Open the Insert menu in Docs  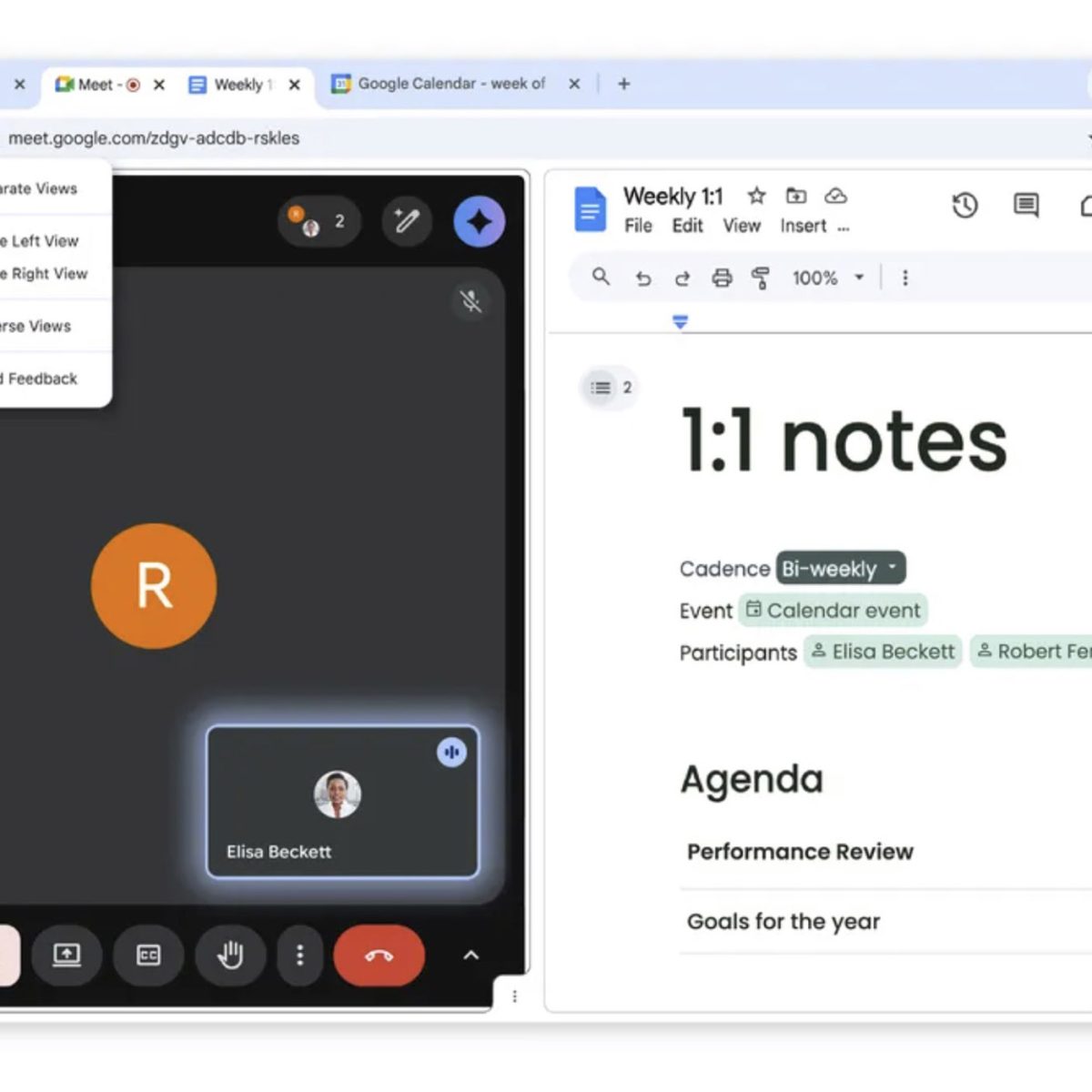click(x=803, y=226)
